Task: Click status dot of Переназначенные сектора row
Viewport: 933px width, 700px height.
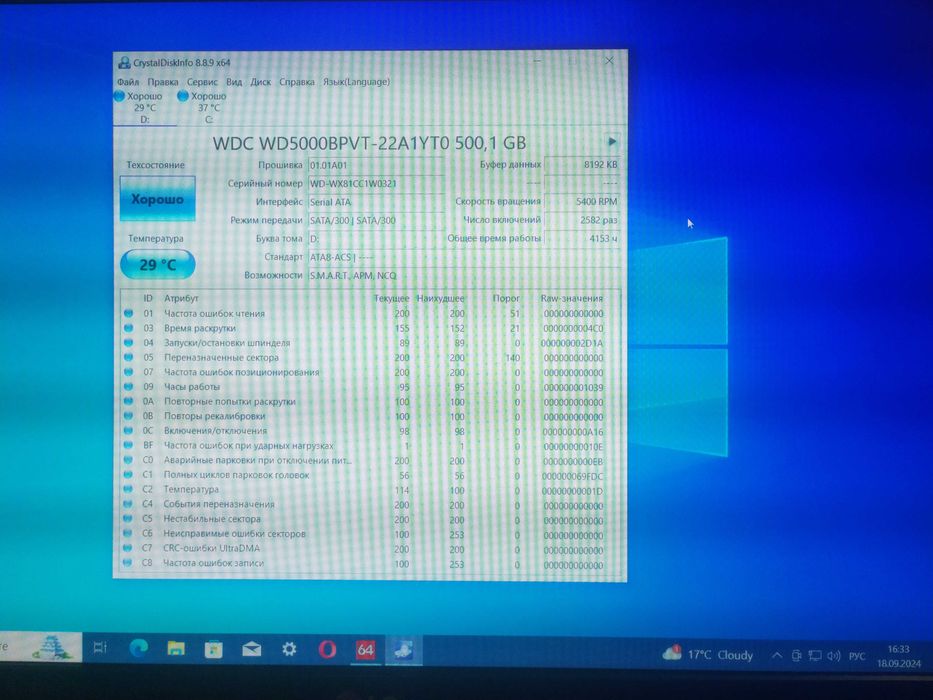Action: click(128, 357)
